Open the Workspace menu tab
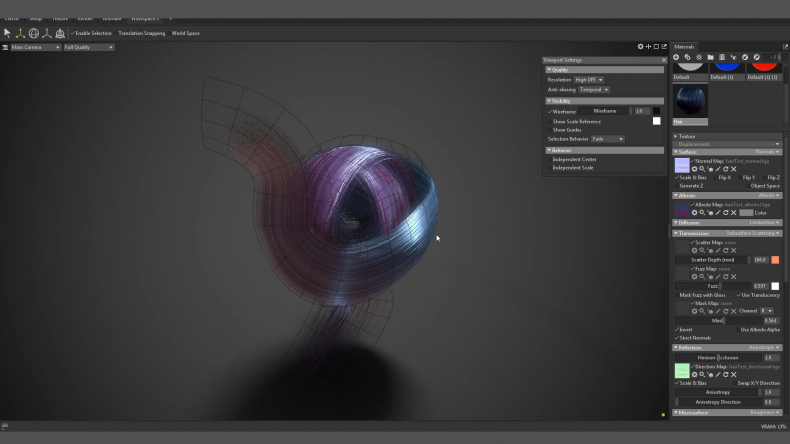790x444 pixels. point(145,19)
